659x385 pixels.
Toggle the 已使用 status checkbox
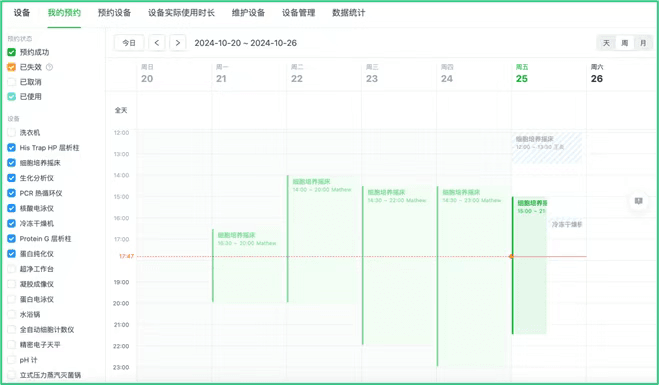(x=11, y=97)
